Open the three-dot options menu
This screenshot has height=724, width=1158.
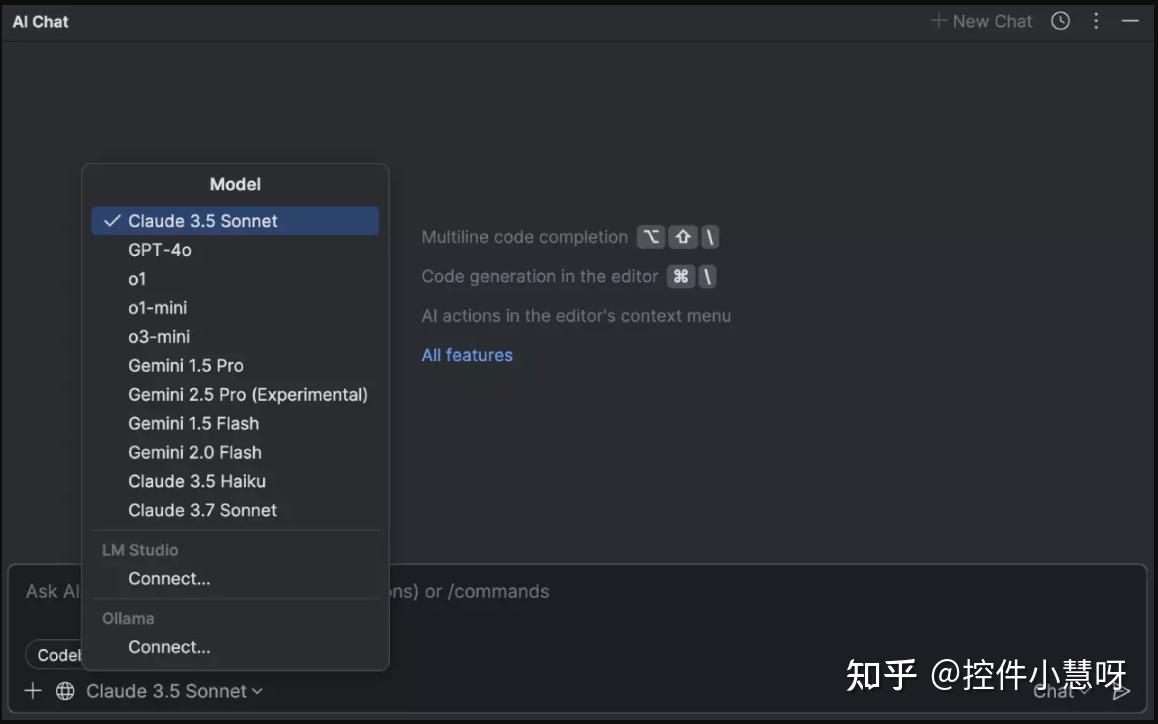[x=1096, y=20]
